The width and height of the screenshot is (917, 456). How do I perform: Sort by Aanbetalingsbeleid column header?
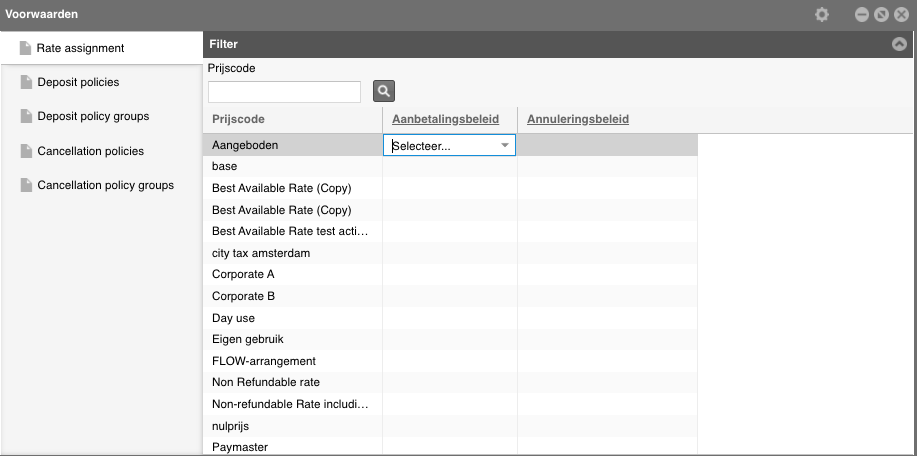pos(445,119)
